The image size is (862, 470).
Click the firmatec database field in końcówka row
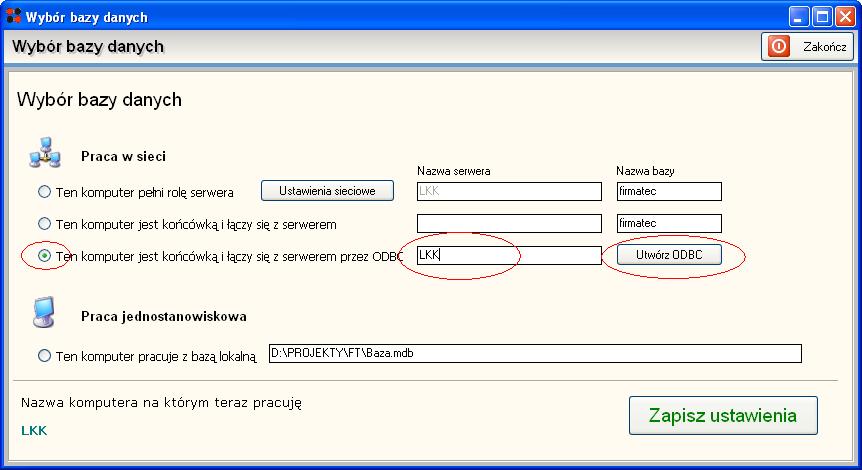point(669,223)
